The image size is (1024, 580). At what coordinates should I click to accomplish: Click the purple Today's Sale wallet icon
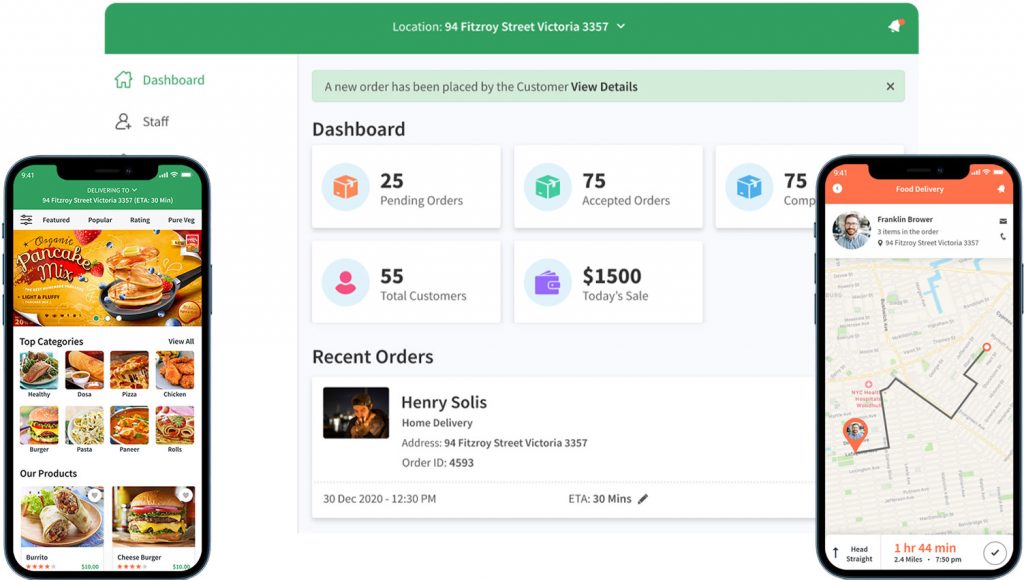(x=547, y=282)
